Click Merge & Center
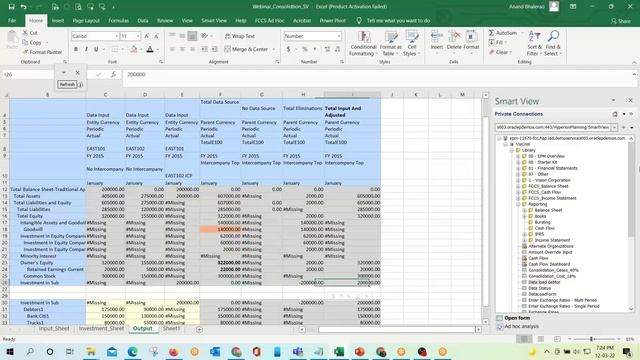 [x=246, y=49]
